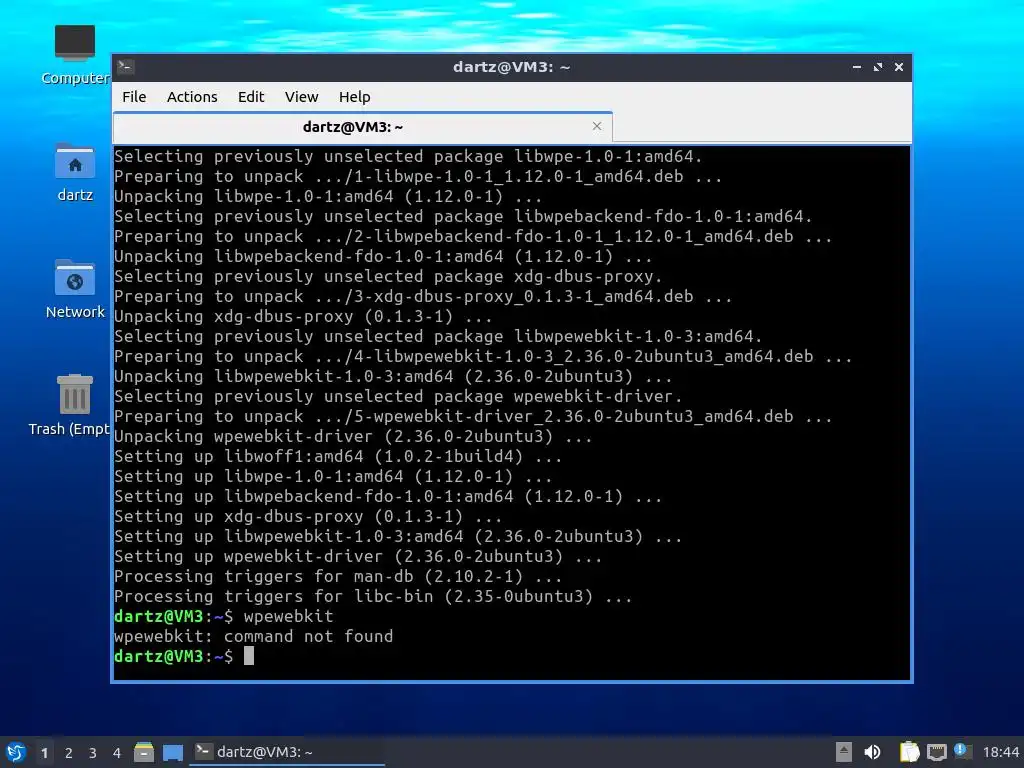Screen dimensions: 1024x768
Task: Select dartz@VM3 terminal taskbar entry
Action: (x=287, y=752)
